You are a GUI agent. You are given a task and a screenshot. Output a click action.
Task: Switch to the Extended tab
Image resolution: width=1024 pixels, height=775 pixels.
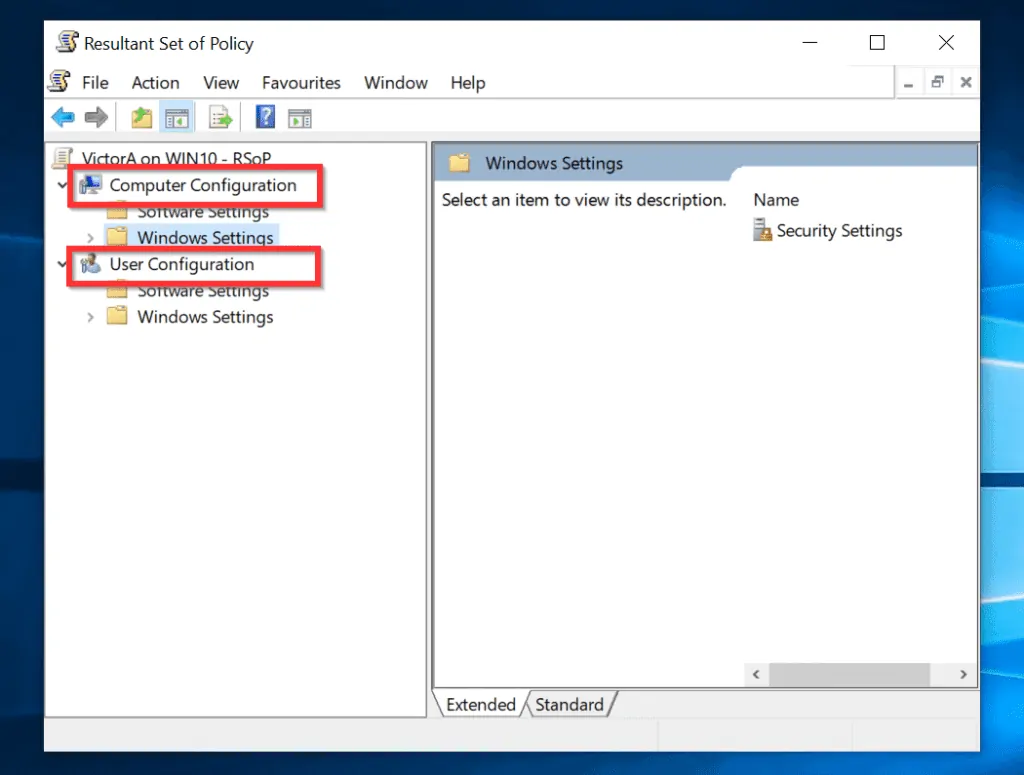coord(481,704)
